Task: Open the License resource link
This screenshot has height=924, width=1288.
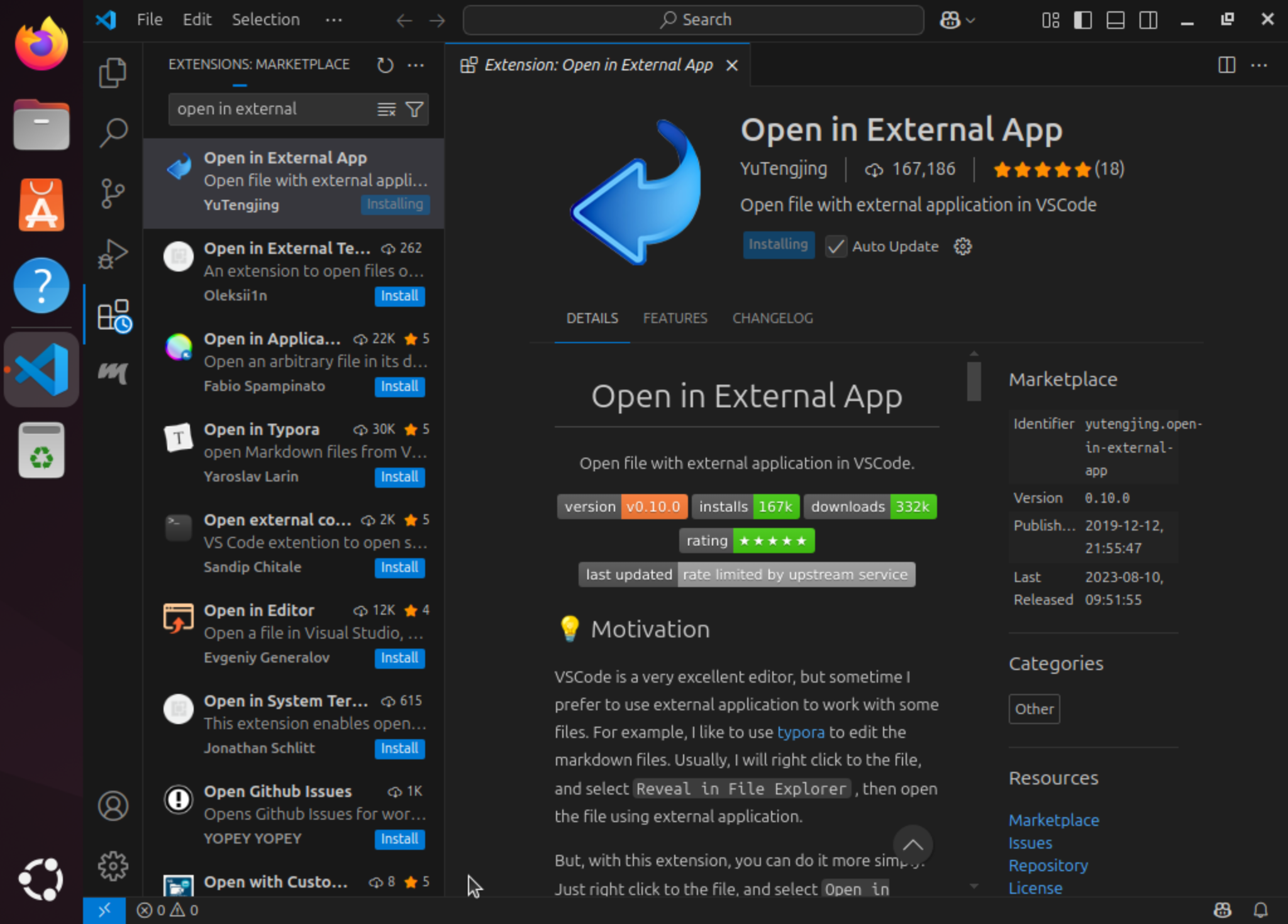Action: tap(1035, 888)
